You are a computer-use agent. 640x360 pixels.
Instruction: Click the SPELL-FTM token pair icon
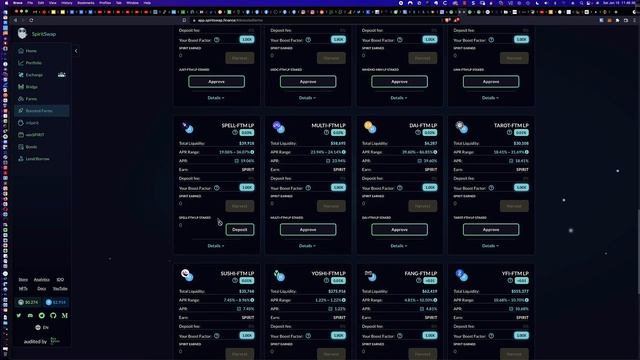(187, 127)
